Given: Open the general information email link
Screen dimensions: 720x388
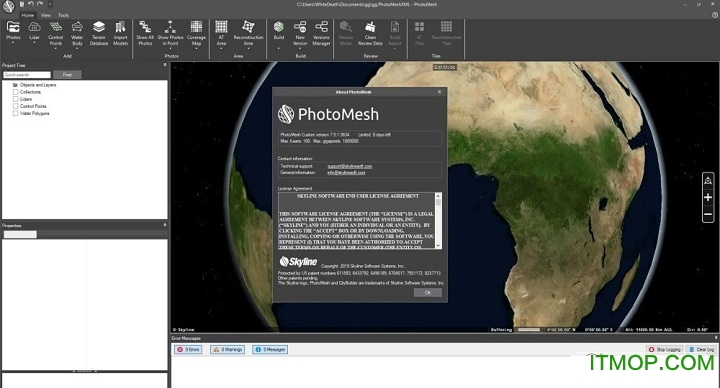Looking at the screenshot, I should click(x=346, y=173).
